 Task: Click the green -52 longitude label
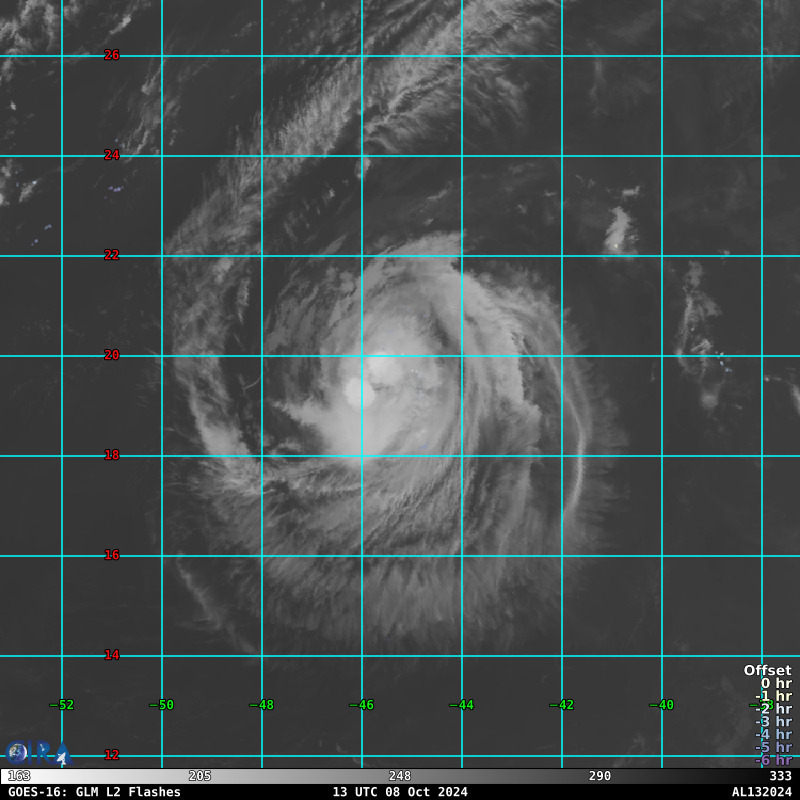click(x=62, y=705)
